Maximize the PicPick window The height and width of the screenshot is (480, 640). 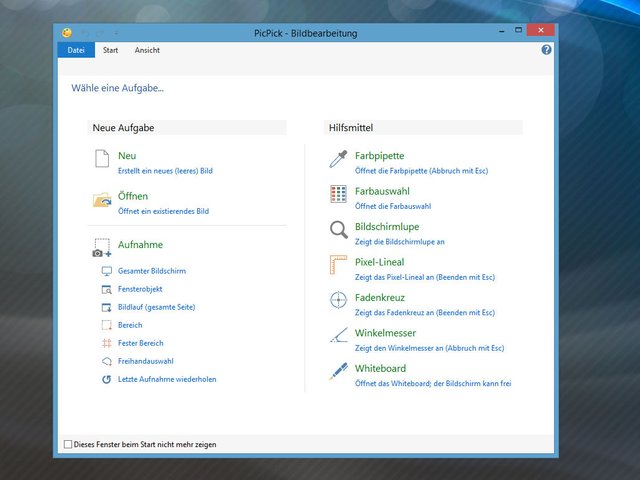518,30
